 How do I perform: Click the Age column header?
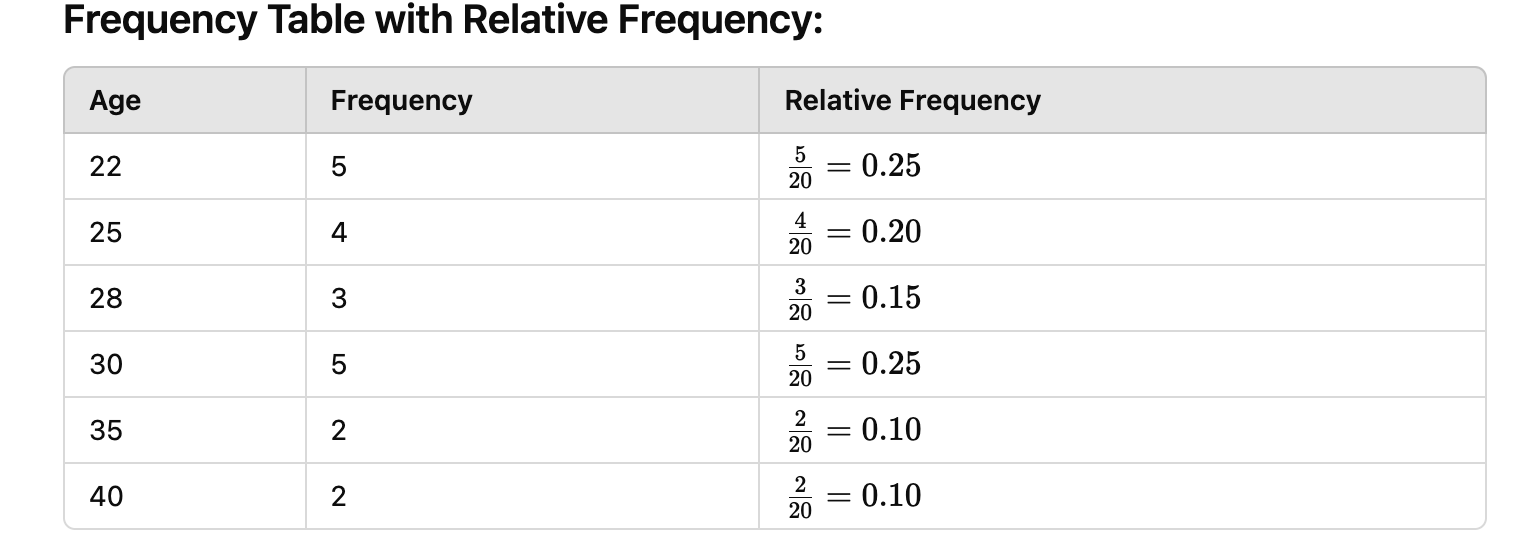[115, 101]
